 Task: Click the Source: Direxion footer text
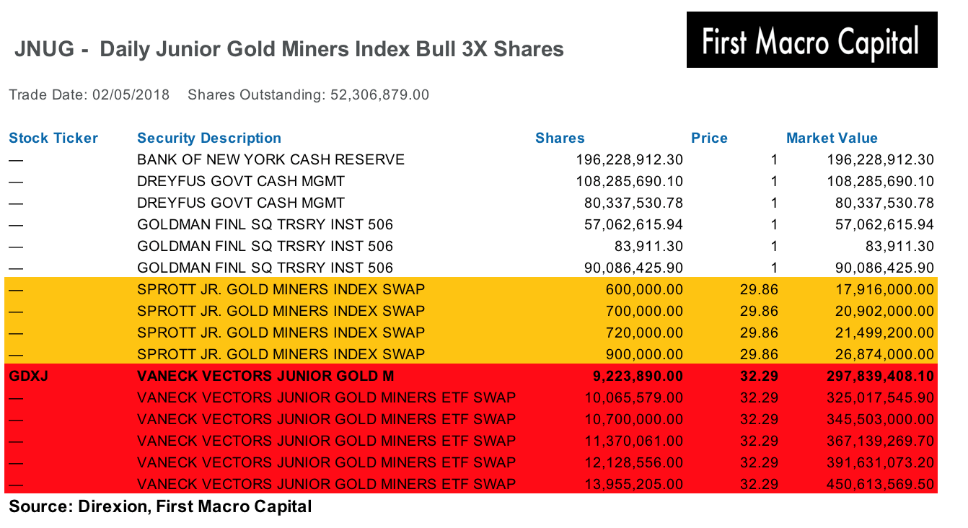pyautogui.click(x=160, y=506)
